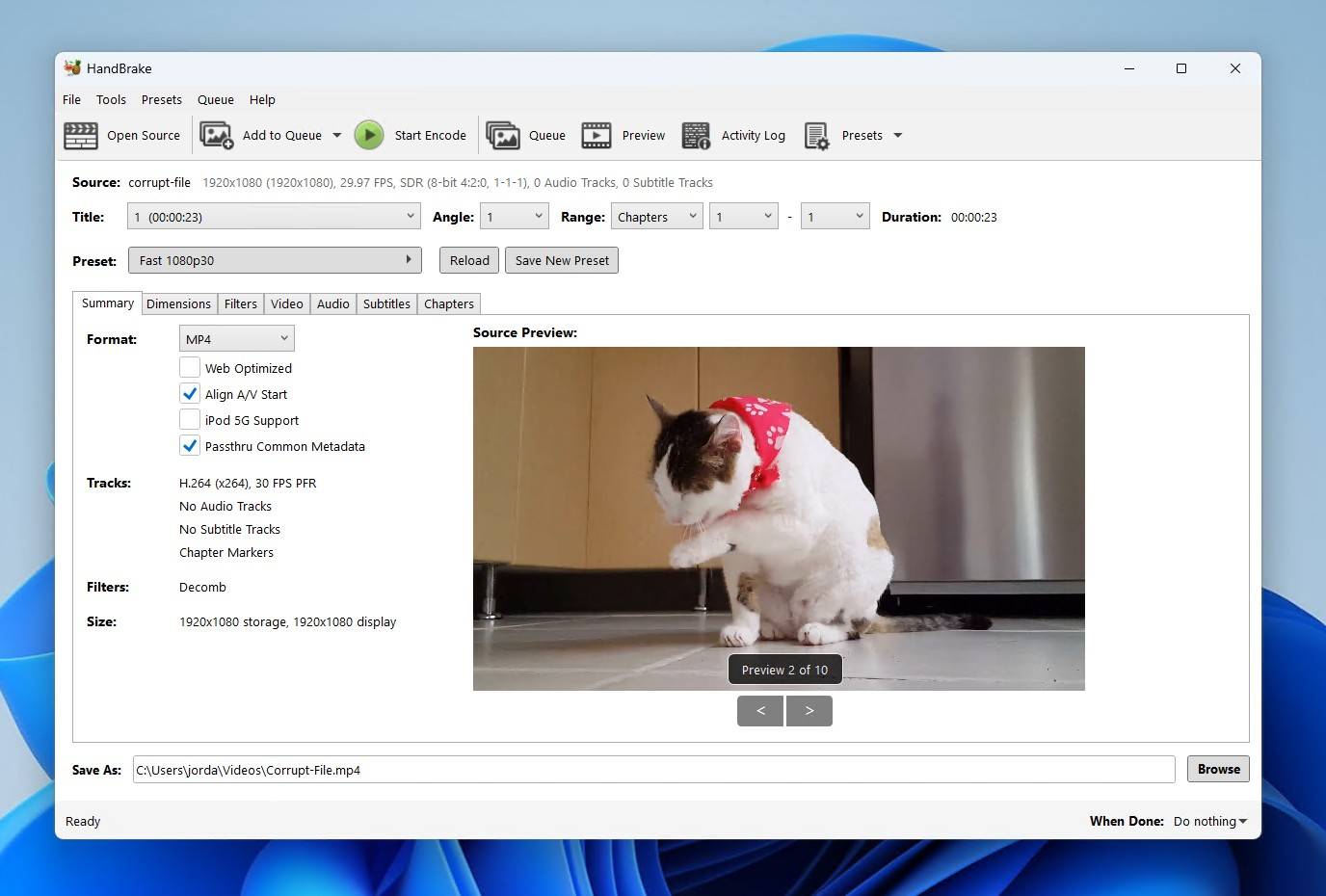Click the Preview filmstrip icon
Viewport: 1326px width, 896px height.
click(x=597, y=136)
